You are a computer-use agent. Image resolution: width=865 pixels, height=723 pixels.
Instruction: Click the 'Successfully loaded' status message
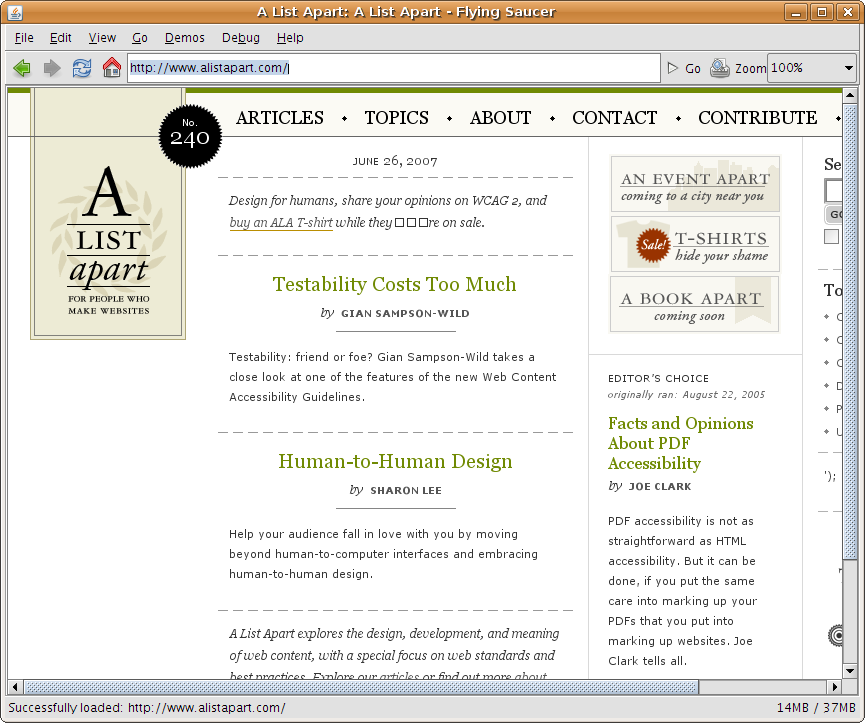tap(147, 708)
